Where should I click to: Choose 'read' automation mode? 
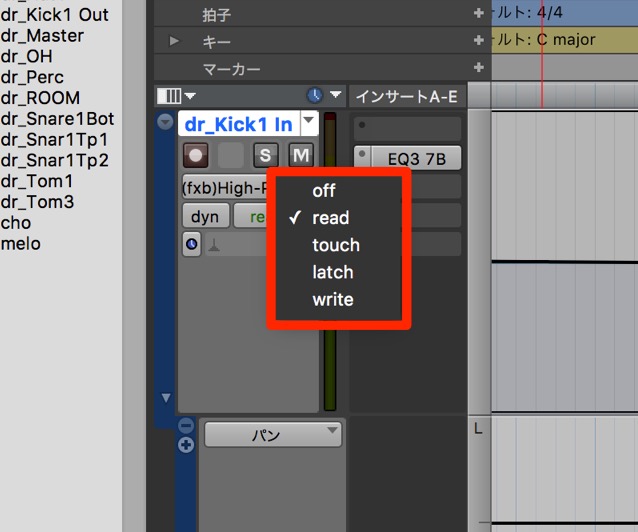330,218
